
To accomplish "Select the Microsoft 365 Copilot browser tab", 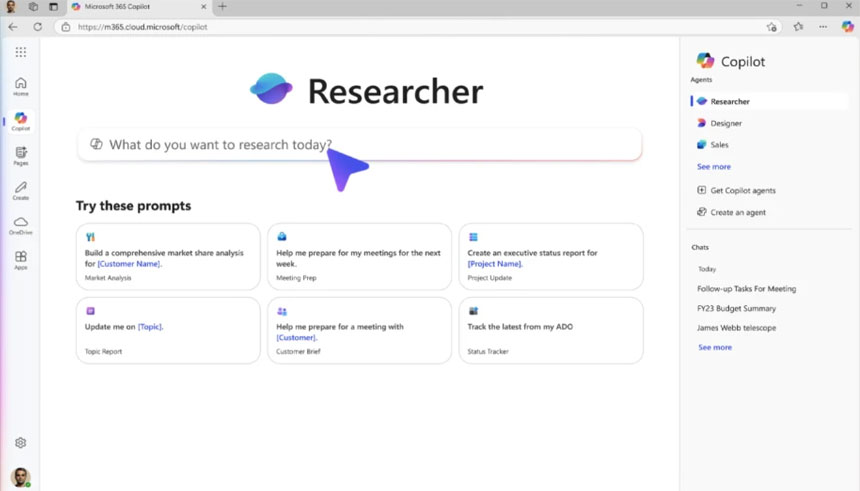I will tap(138, 7).
